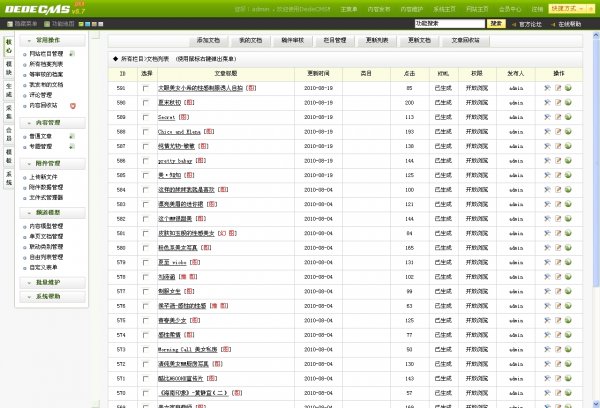Click the edit document icon in row 581
Image resolution: width=600 pixels, height=408 pixels.
558,233
